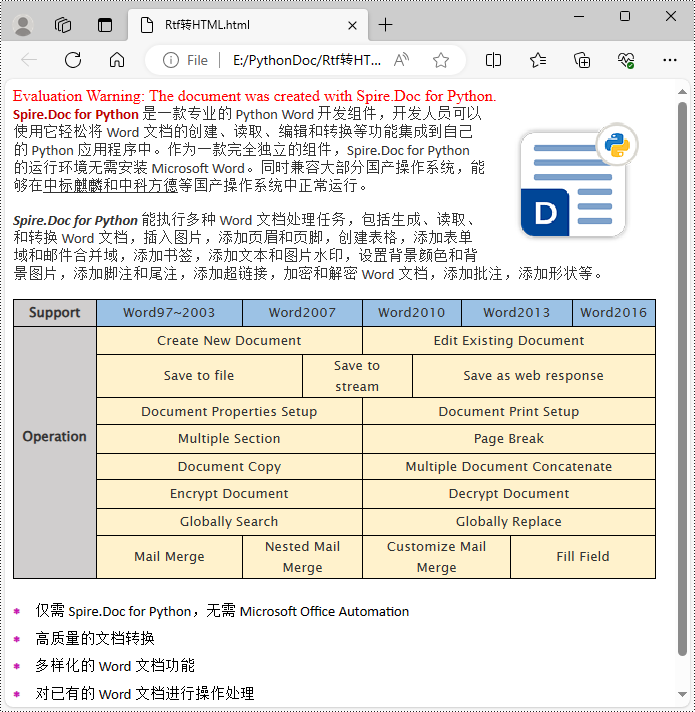Go to the browser home page
The height and width of the screenshot is (712, 695).
click(x=117, y=60)
